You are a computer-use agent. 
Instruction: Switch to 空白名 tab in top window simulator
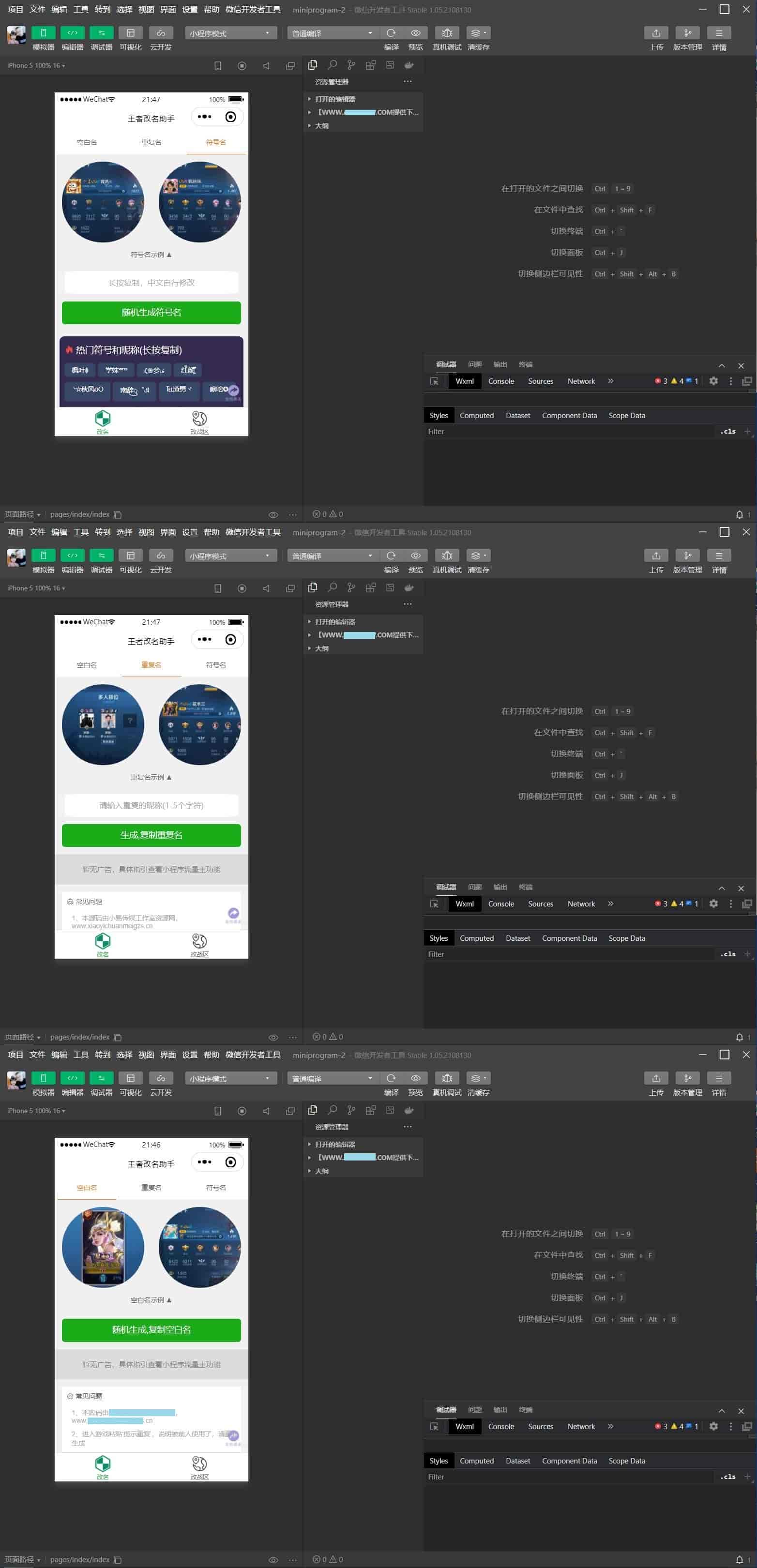pos(87,142)
